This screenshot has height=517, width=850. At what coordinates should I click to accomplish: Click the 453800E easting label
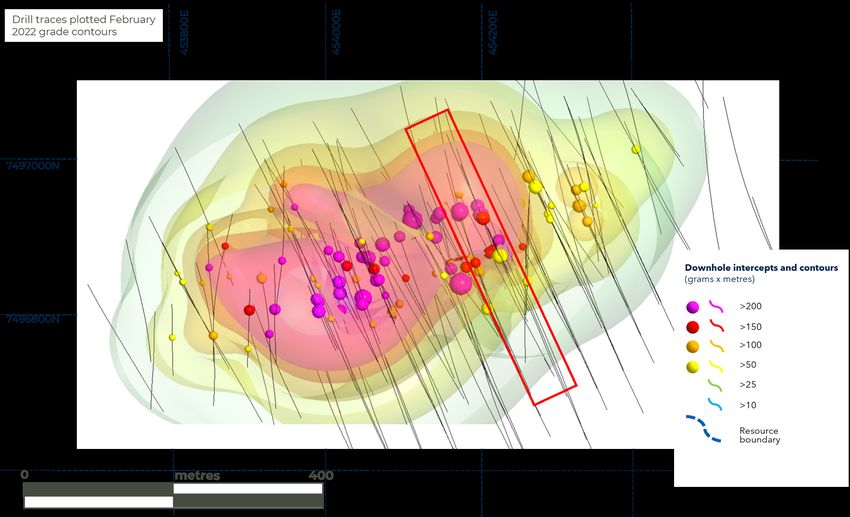click(184, 33)
